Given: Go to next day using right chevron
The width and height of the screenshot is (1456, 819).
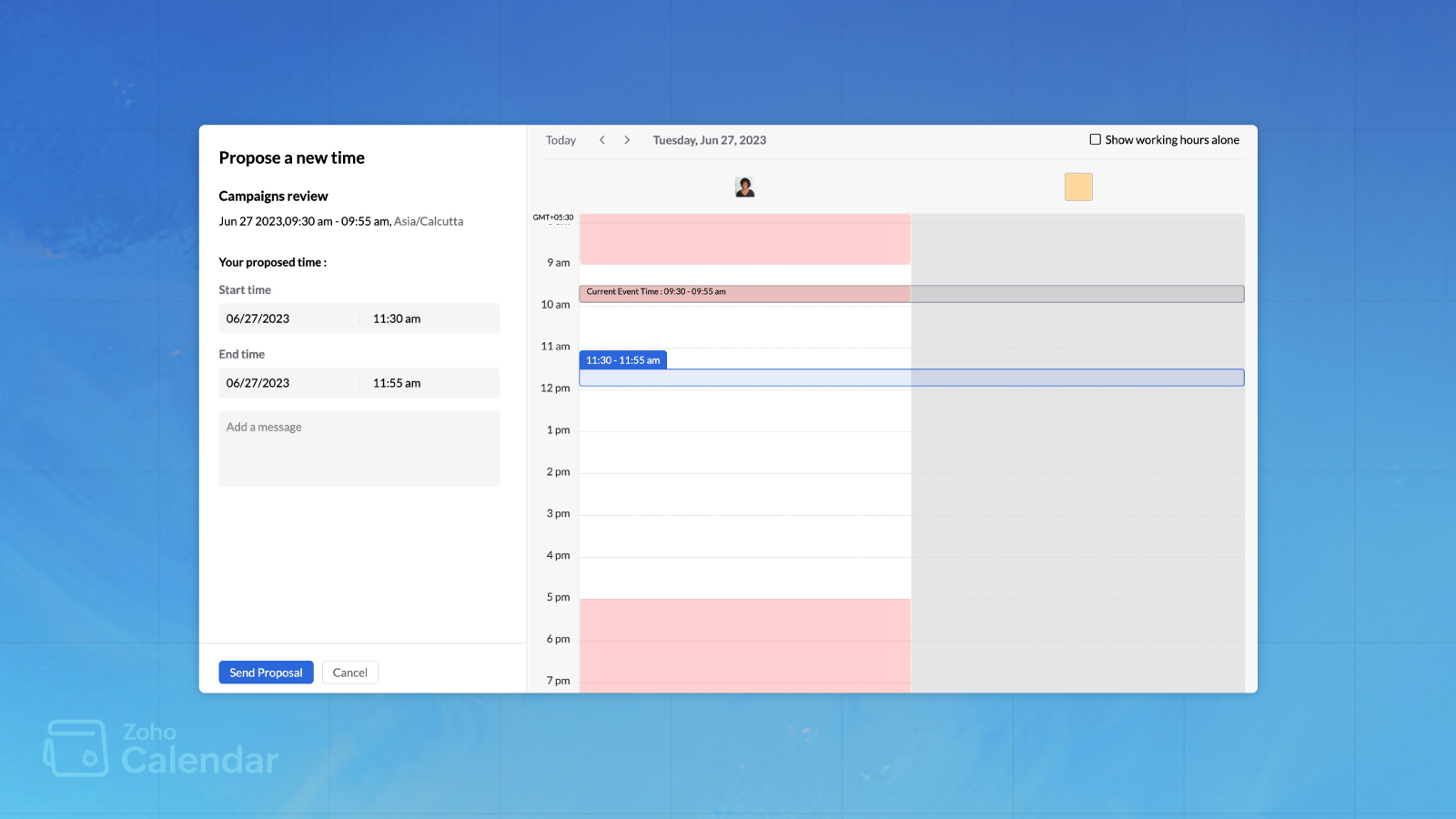Looking at the screenshot, I should [627, 140].
